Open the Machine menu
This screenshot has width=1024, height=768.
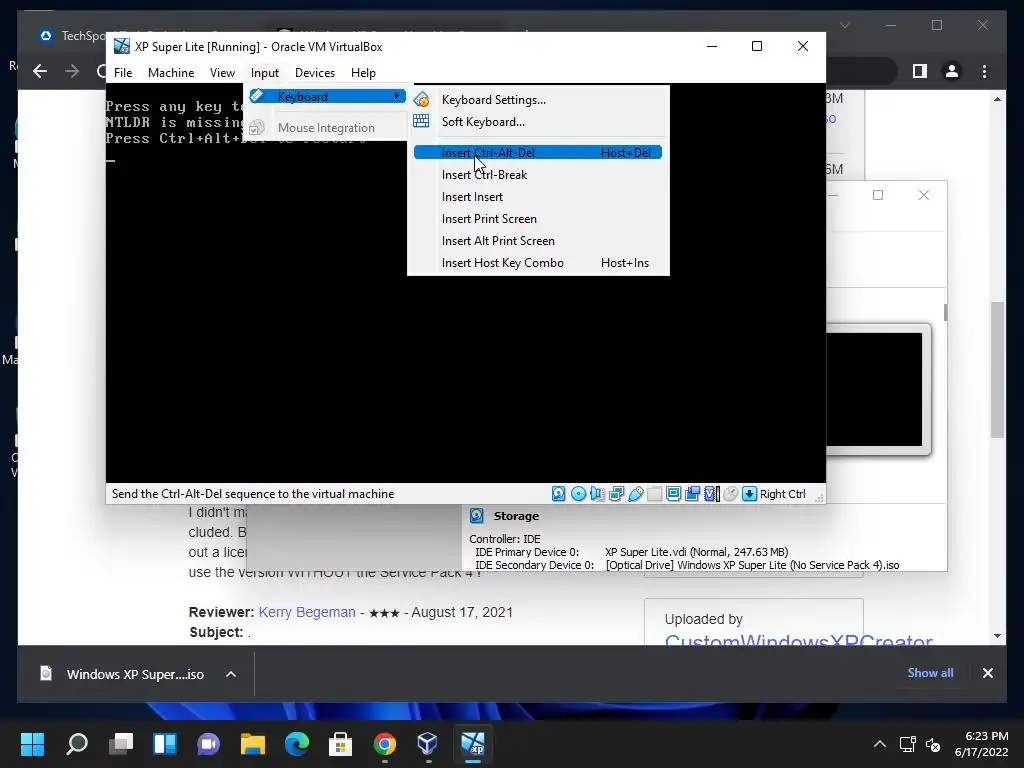(x=170, y=72)
